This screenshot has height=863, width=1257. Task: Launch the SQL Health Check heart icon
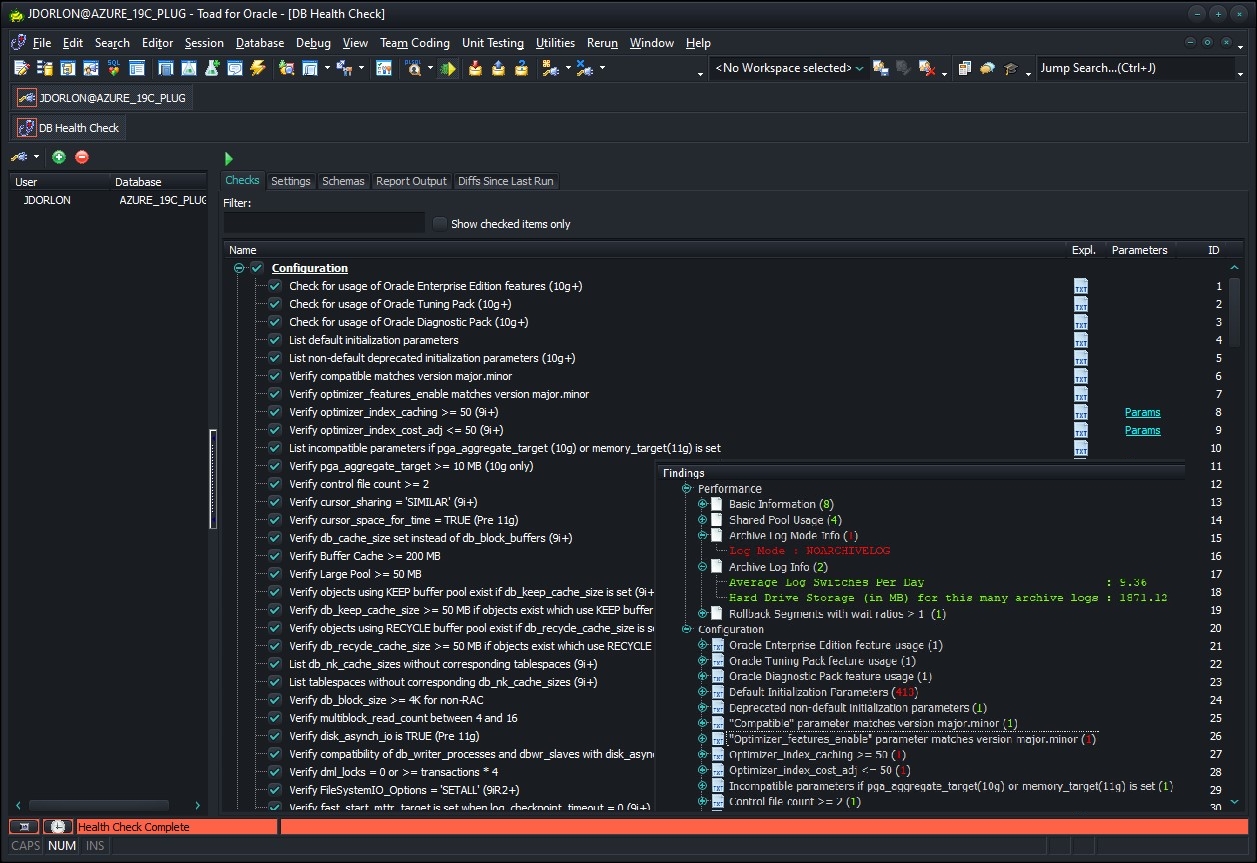click(113, 68)
